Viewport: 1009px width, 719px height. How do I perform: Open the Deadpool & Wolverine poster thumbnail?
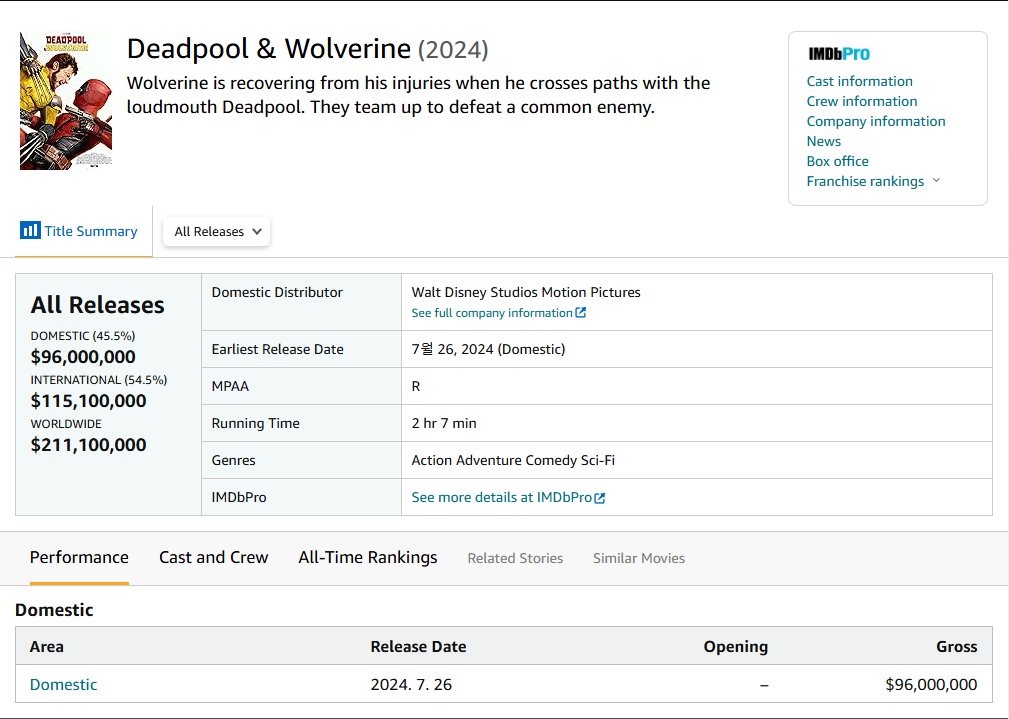pos(66,101)
